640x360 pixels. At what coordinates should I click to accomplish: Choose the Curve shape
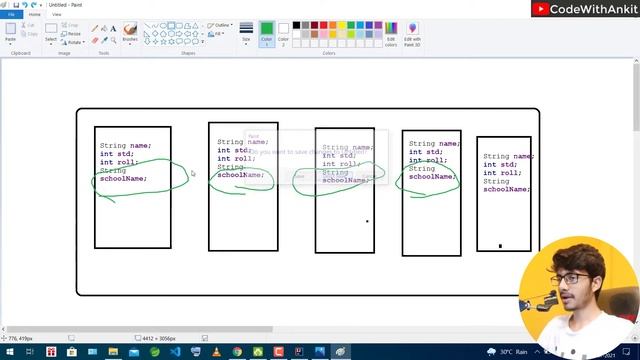click(x=155, y=26)
